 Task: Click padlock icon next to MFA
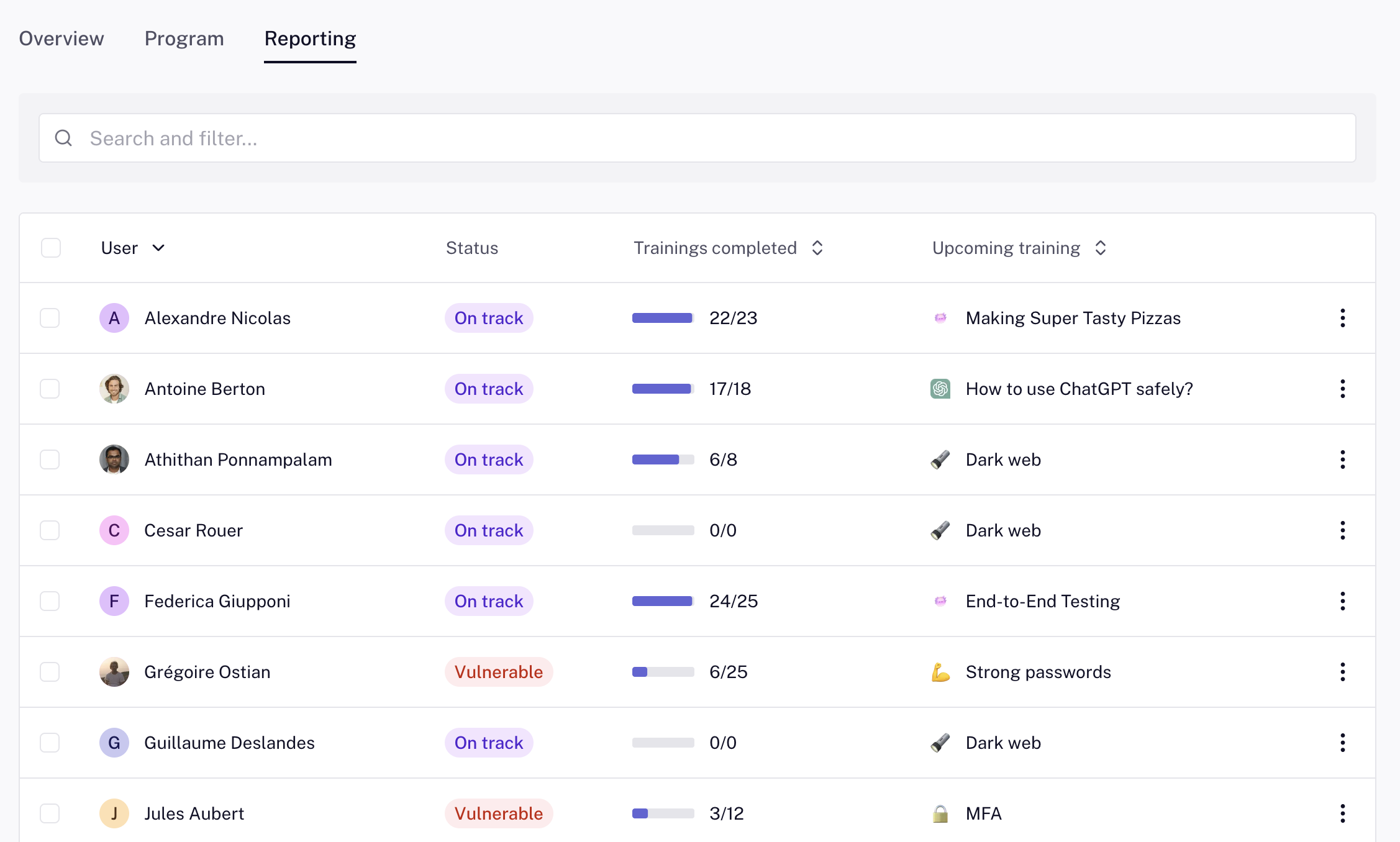(940, 813)
